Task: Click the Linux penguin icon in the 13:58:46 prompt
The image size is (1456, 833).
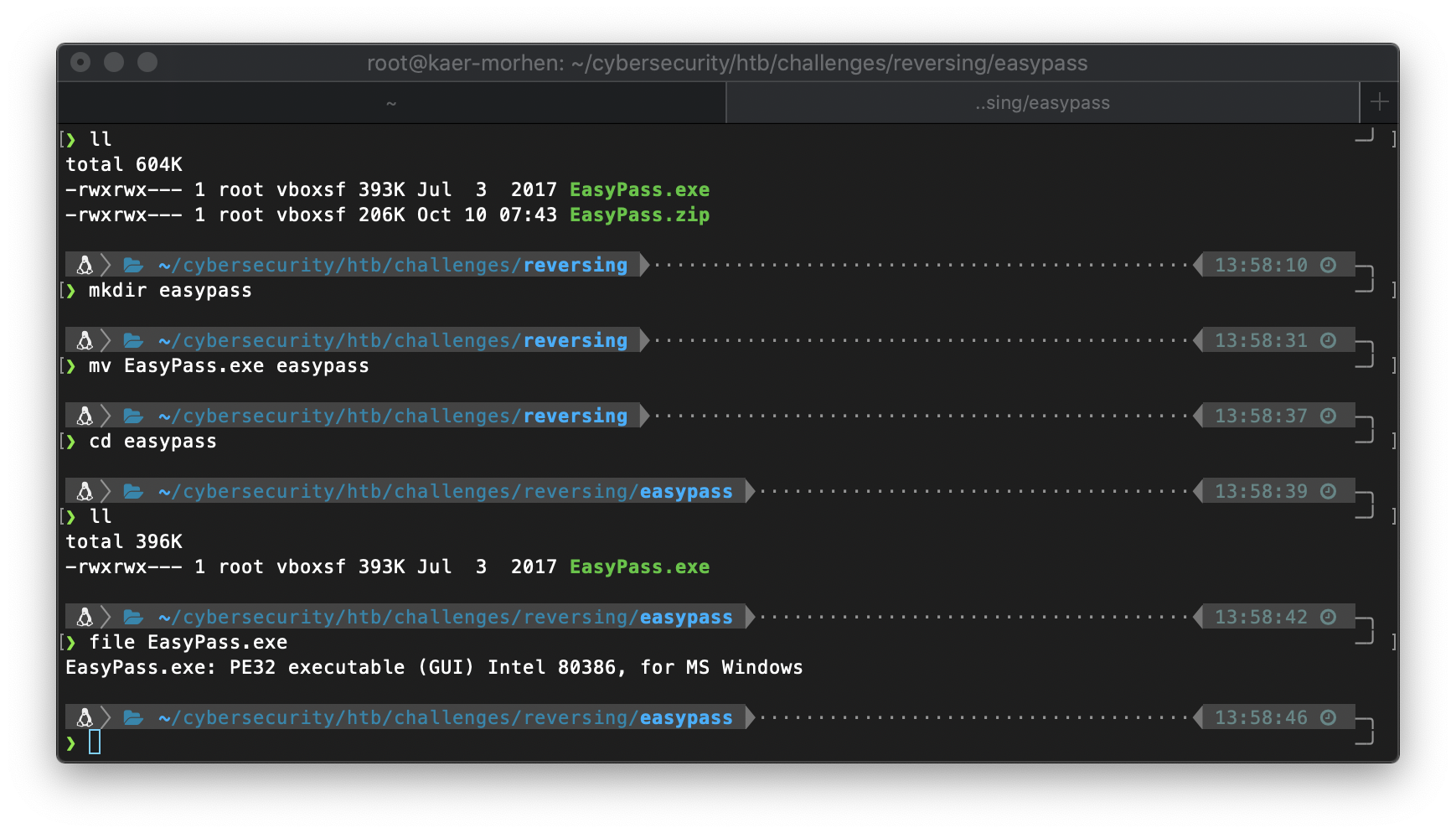Action: click(85, 717)
